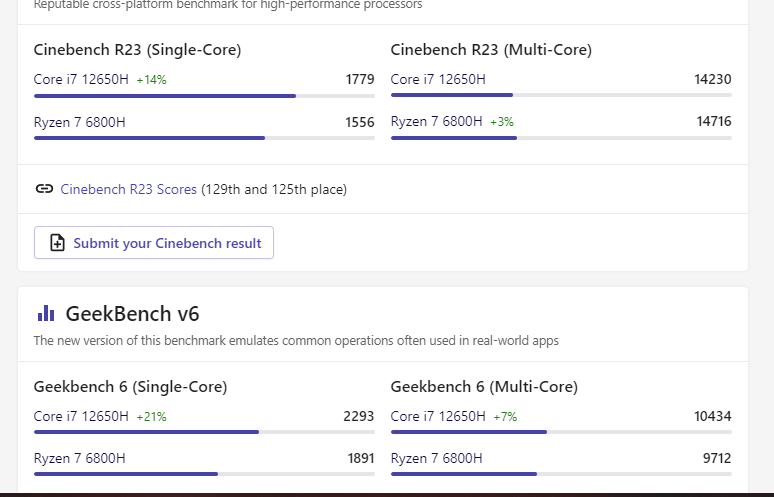Click Core i7 12650H under Cinebench R23 Multi-Core
774x497 pixels.
coord(438,80)
